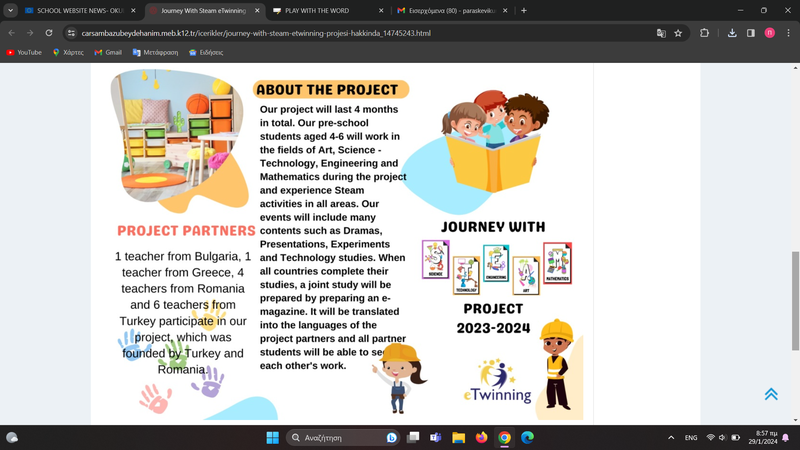Screen dimensions: 800x450
Task: Toggle the browser side panel icon
Action: coord(751,33)
